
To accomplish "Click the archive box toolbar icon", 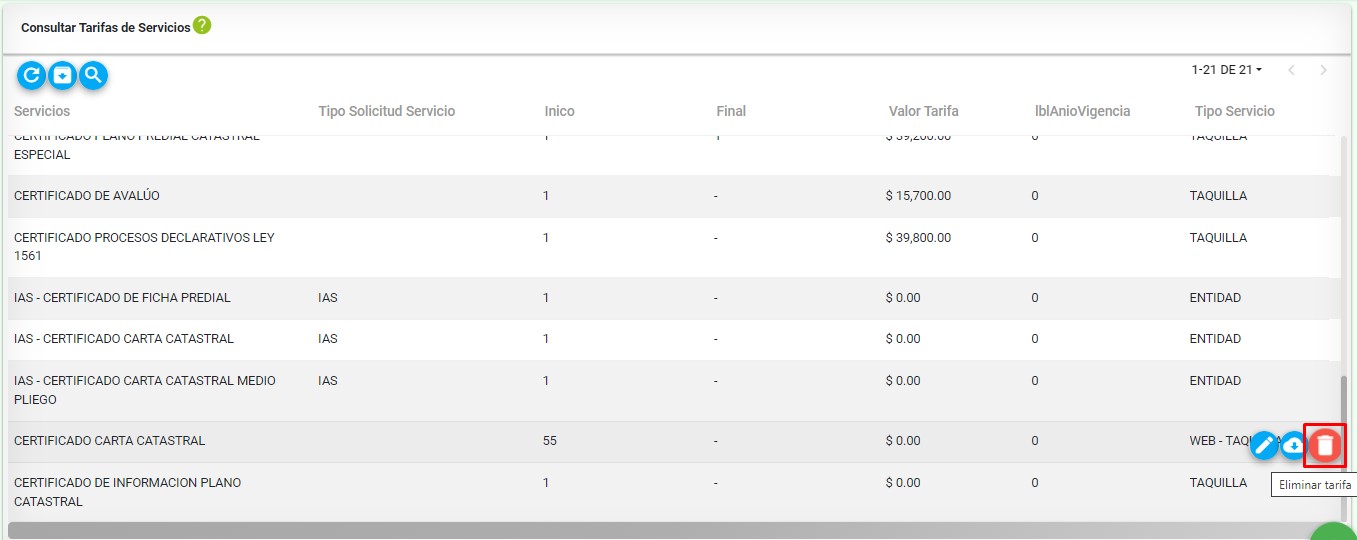I will (x=63, y=75).
